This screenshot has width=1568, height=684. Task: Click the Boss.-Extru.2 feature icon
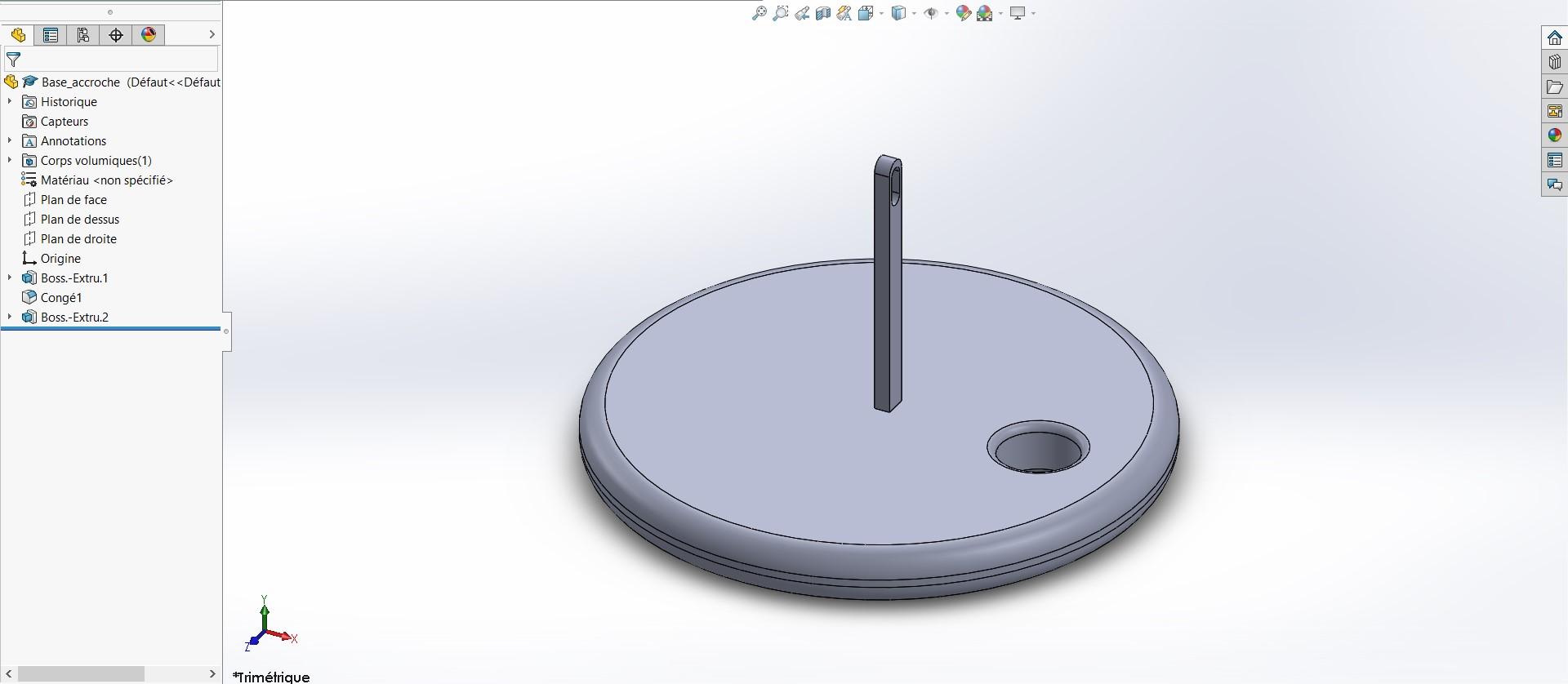pos(29,318)
